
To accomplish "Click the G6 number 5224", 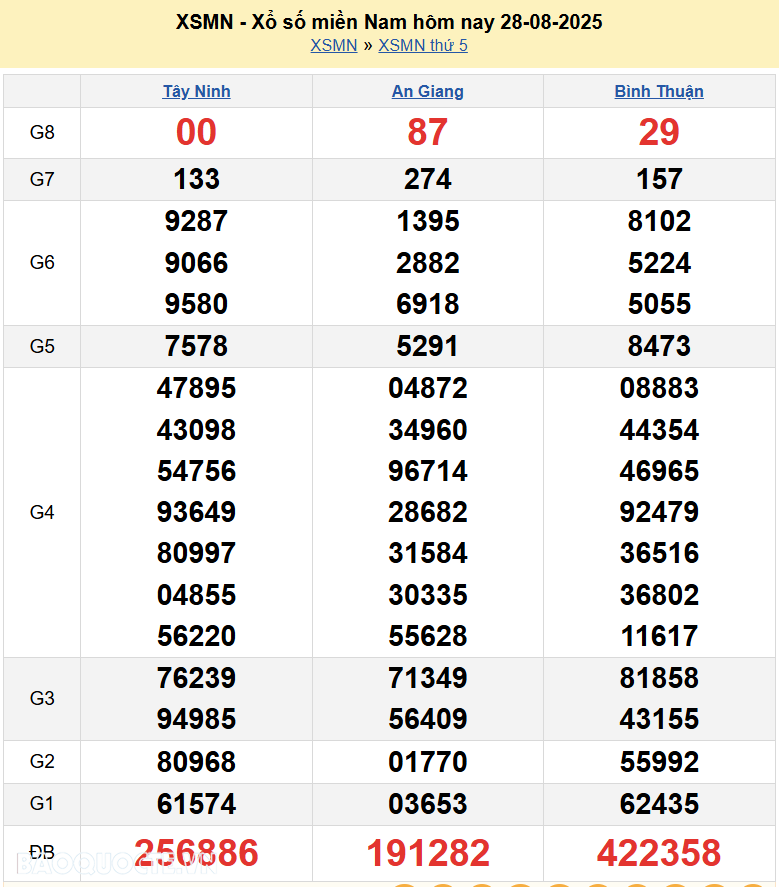I will coord(659,263).
